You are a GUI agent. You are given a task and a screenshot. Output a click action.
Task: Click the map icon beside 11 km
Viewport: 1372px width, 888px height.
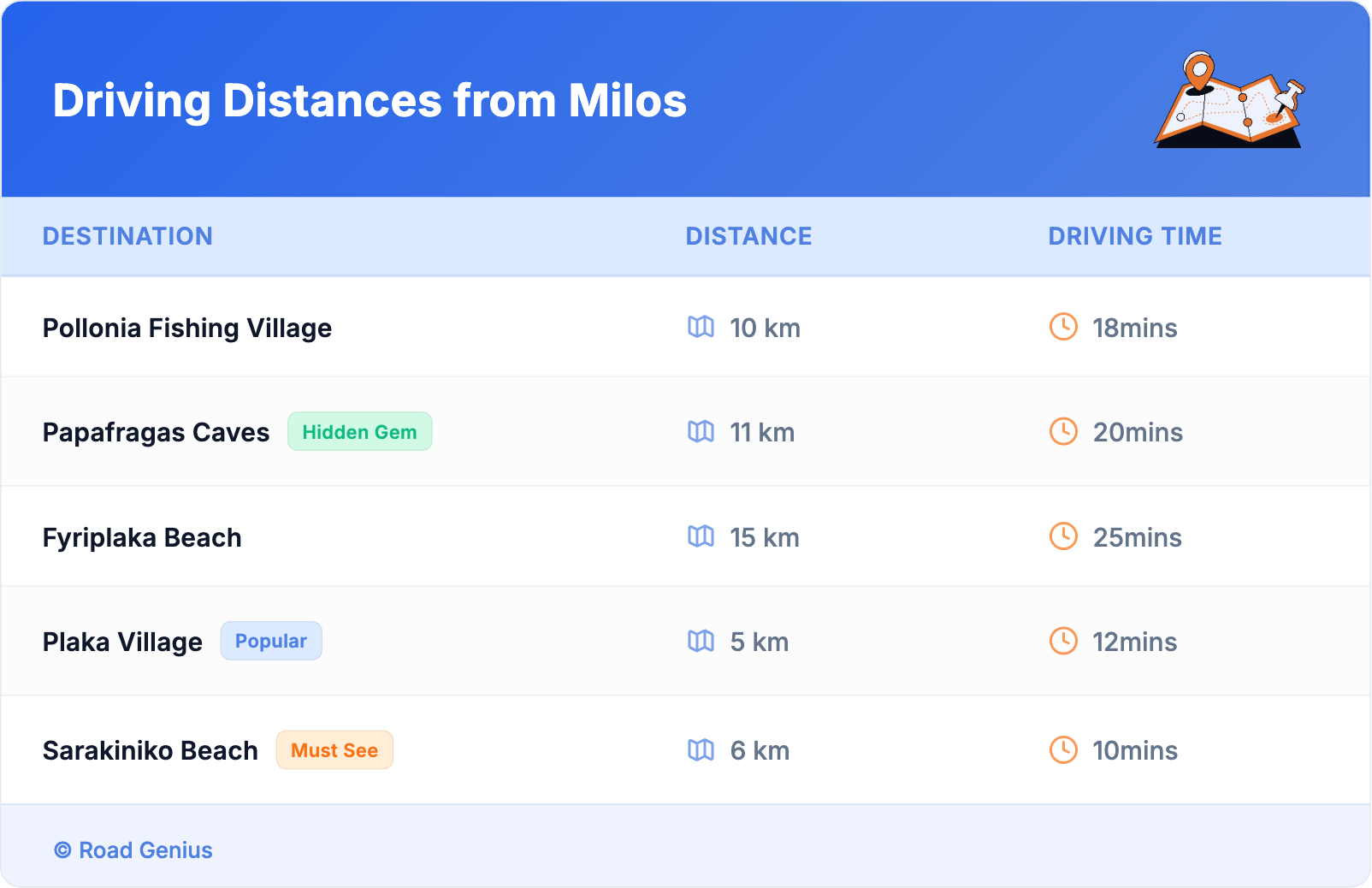pyautogui.click(x=701, y=432)
